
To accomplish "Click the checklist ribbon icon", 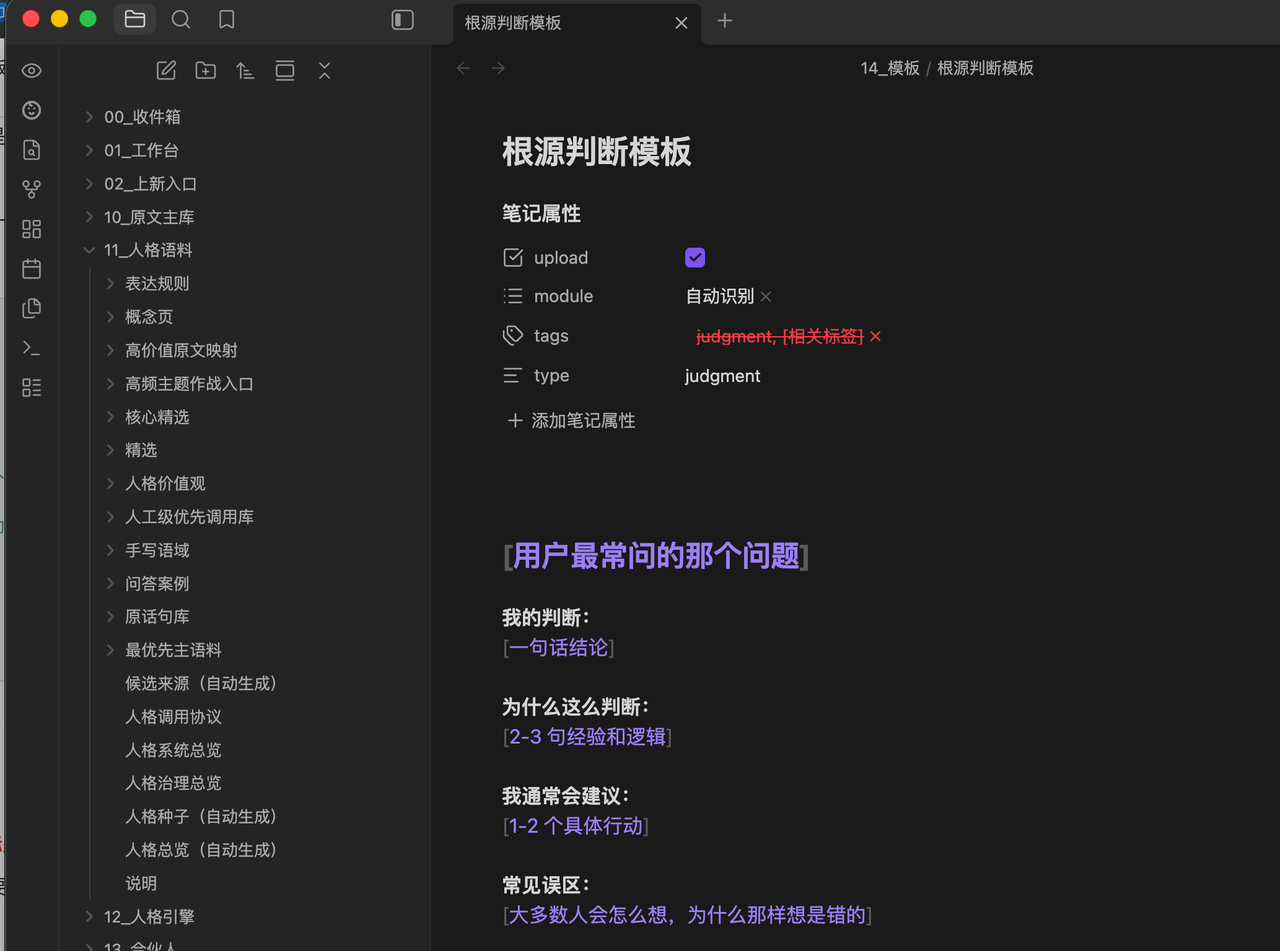I will pos(32,388).
